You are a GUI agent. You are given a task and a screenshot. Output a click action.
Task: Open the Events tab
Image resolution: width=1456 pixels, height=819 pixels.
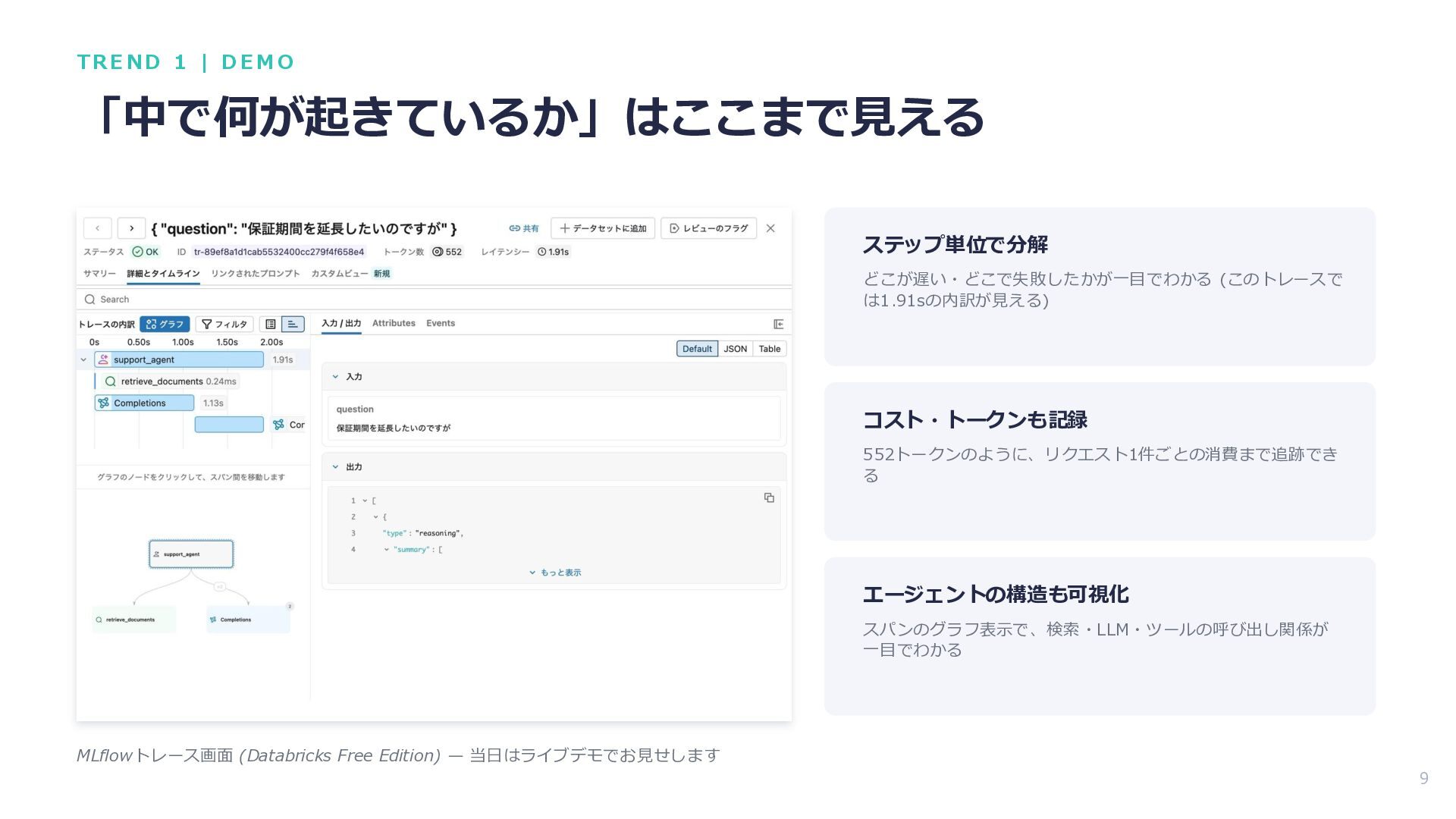pos(441,324)
